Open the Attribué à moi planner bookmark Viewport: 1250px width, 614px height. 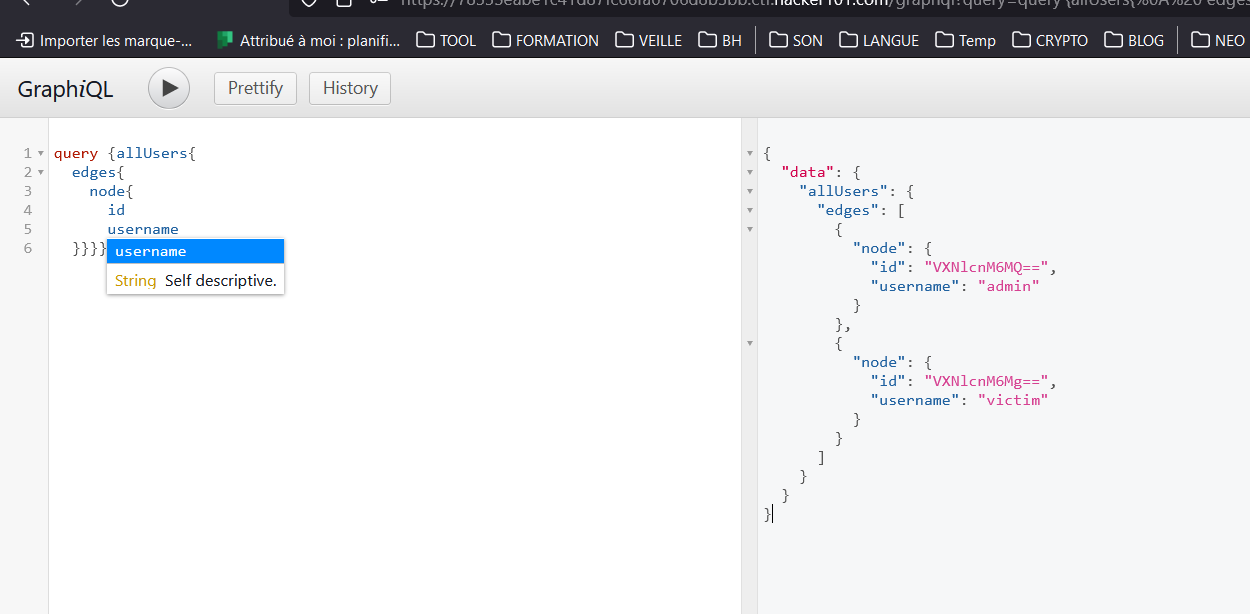pos(308,40)
